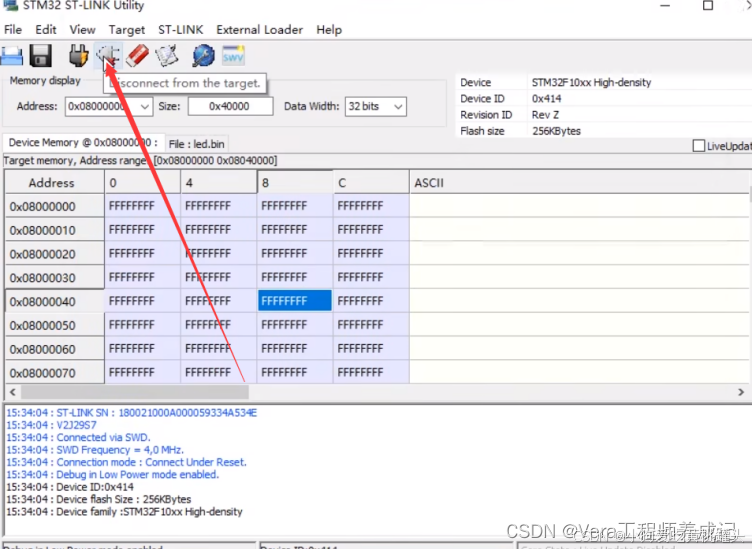
Task: Select address row 0x08000020
Action: point(54,254)
